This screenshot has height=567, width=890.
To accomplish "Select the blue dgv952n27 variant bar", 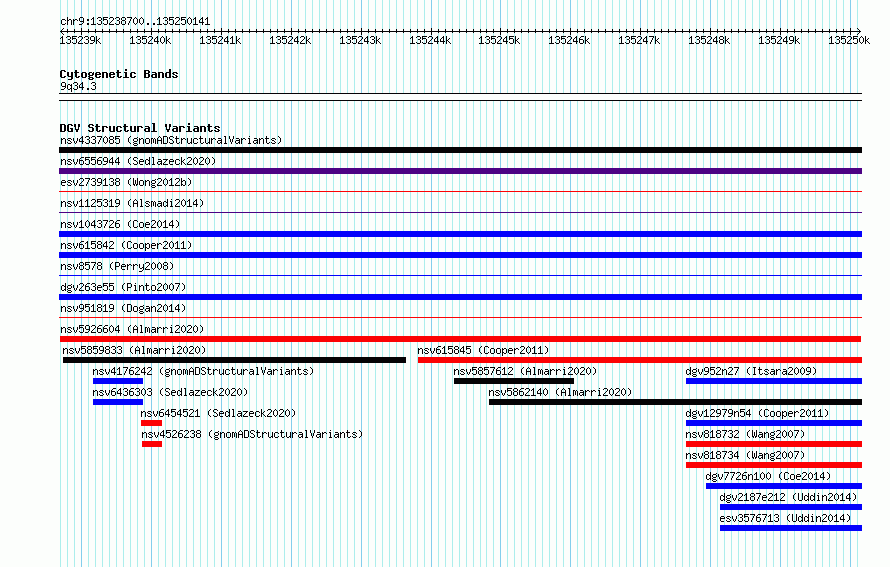I will (x=774, y=381).
